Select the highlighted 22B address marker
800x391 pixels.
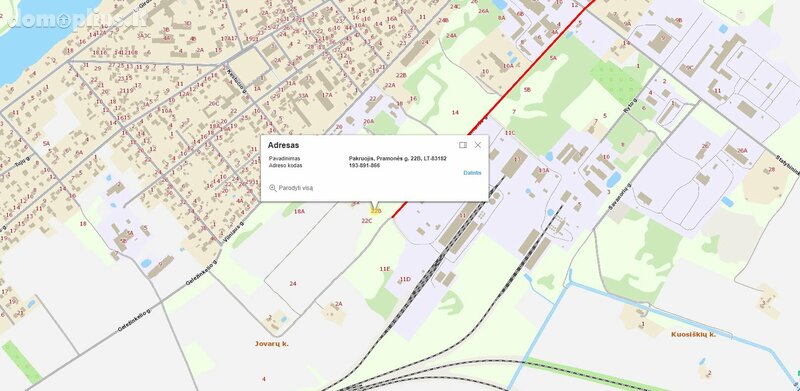point(376,211)
